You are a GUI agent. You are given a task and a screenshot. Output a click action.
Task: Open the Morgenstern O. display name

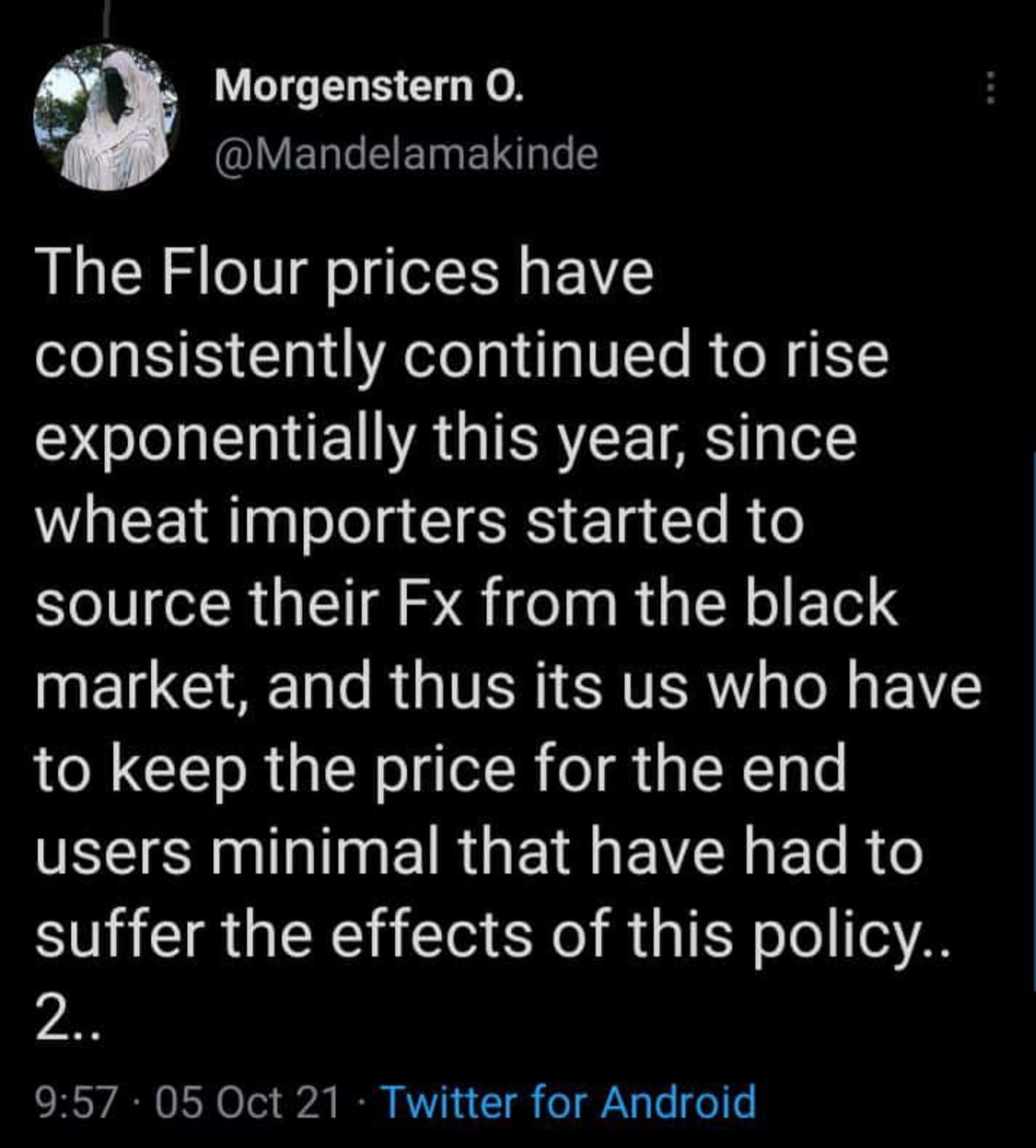tap(368, 87)
